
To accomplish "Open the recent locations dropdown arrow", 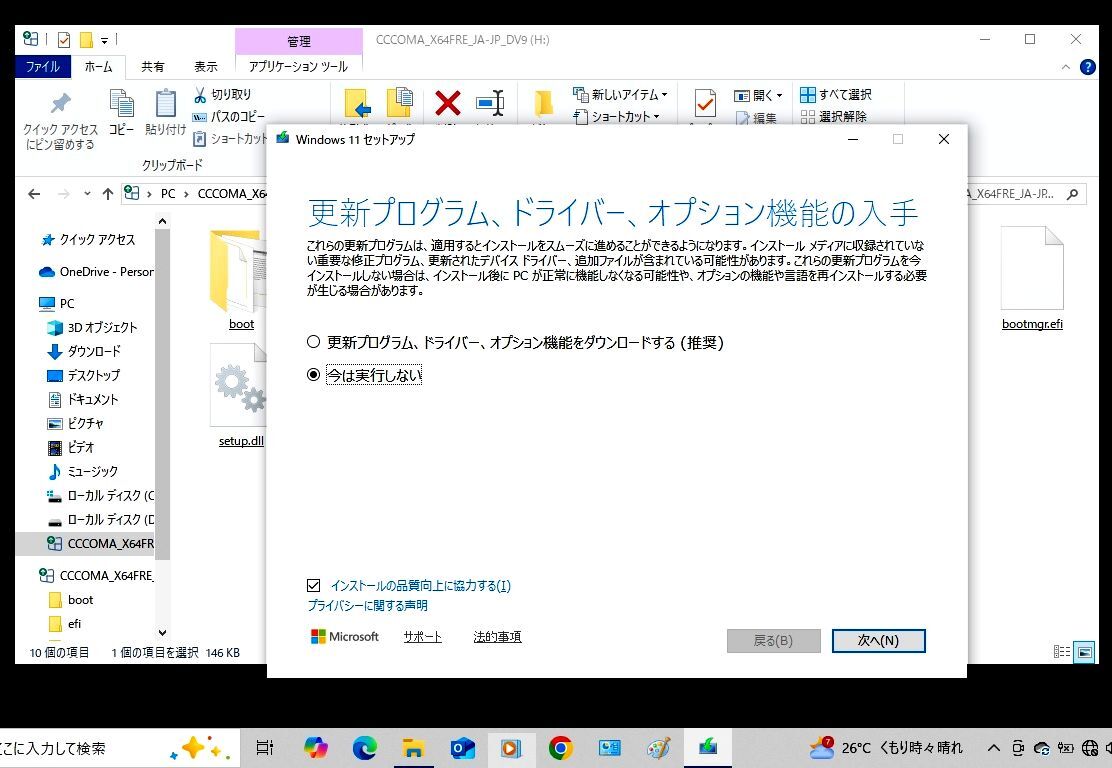I will (87, 194).
